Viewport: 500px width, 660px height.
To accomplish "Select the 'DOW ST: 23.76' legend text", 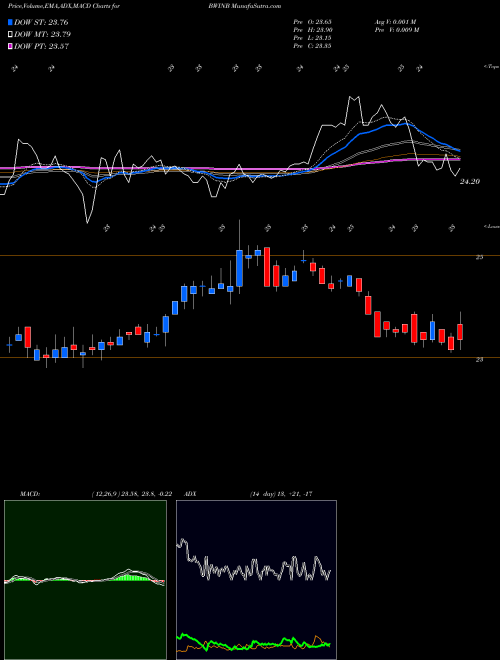I will [41, 22].
